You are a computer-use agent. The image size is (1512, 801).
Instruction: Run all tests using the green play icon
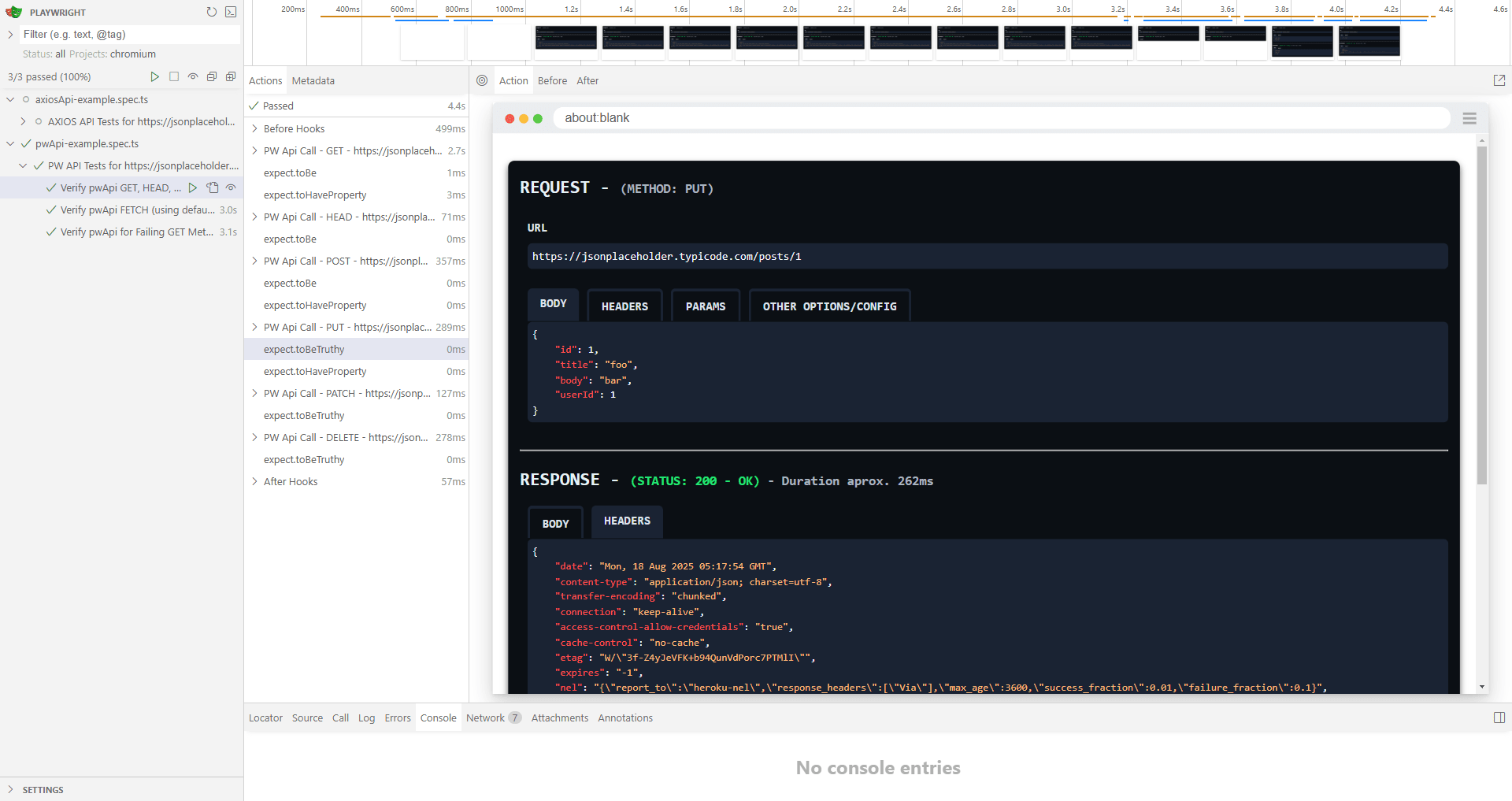(155, 76)
